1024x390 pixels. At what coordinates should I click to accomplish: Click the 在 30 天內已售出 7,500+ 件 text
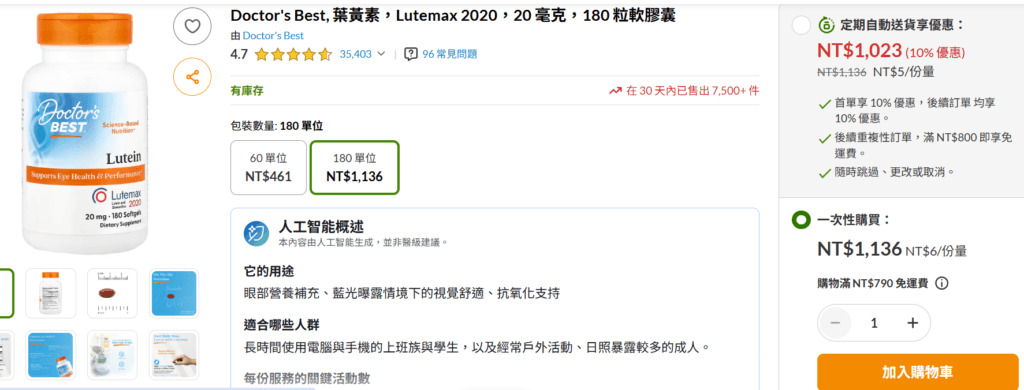click(692, 91)
